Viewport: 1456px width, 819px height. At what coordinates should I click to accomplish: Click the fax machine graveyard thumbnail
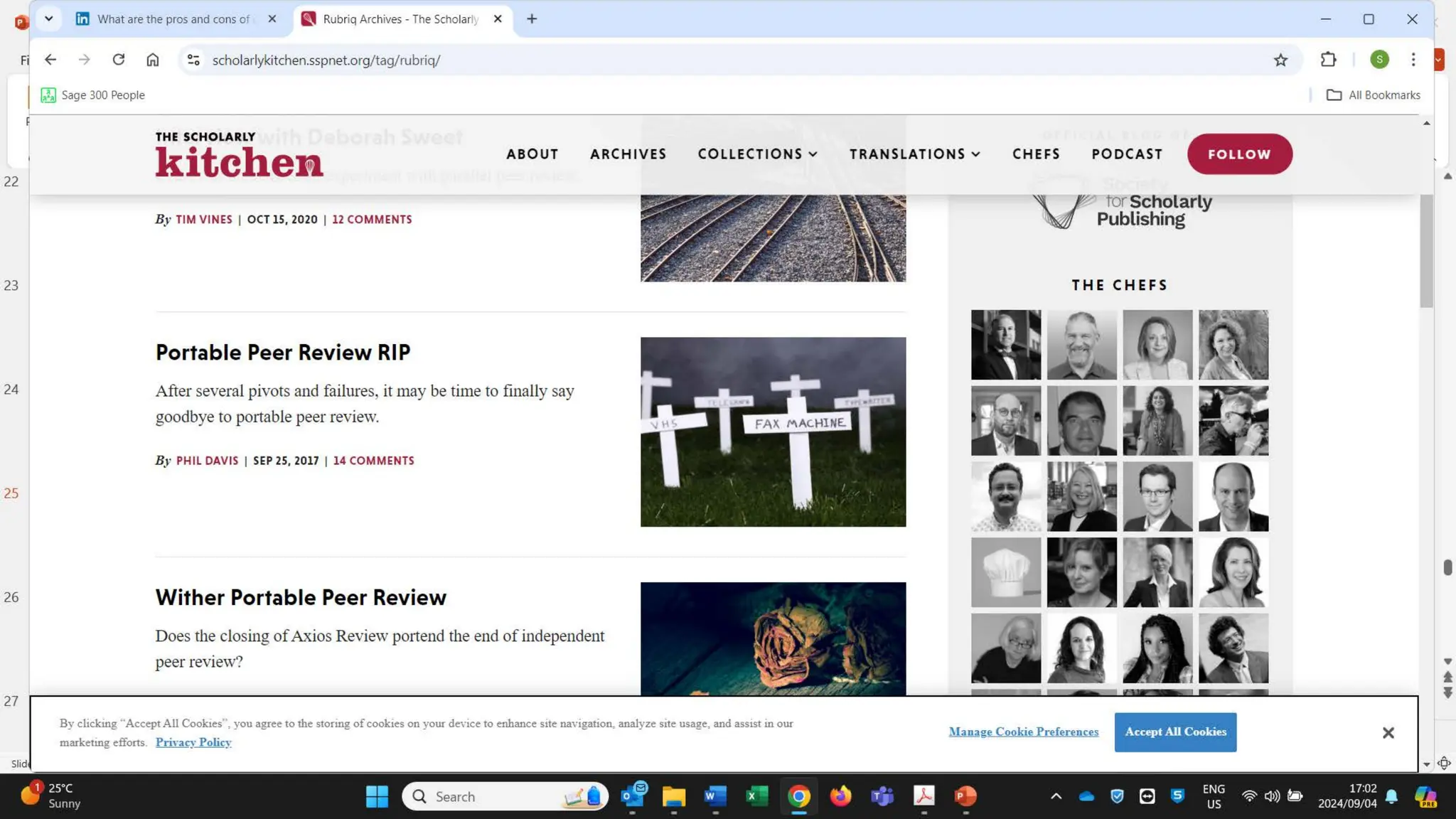click(773, 432)
